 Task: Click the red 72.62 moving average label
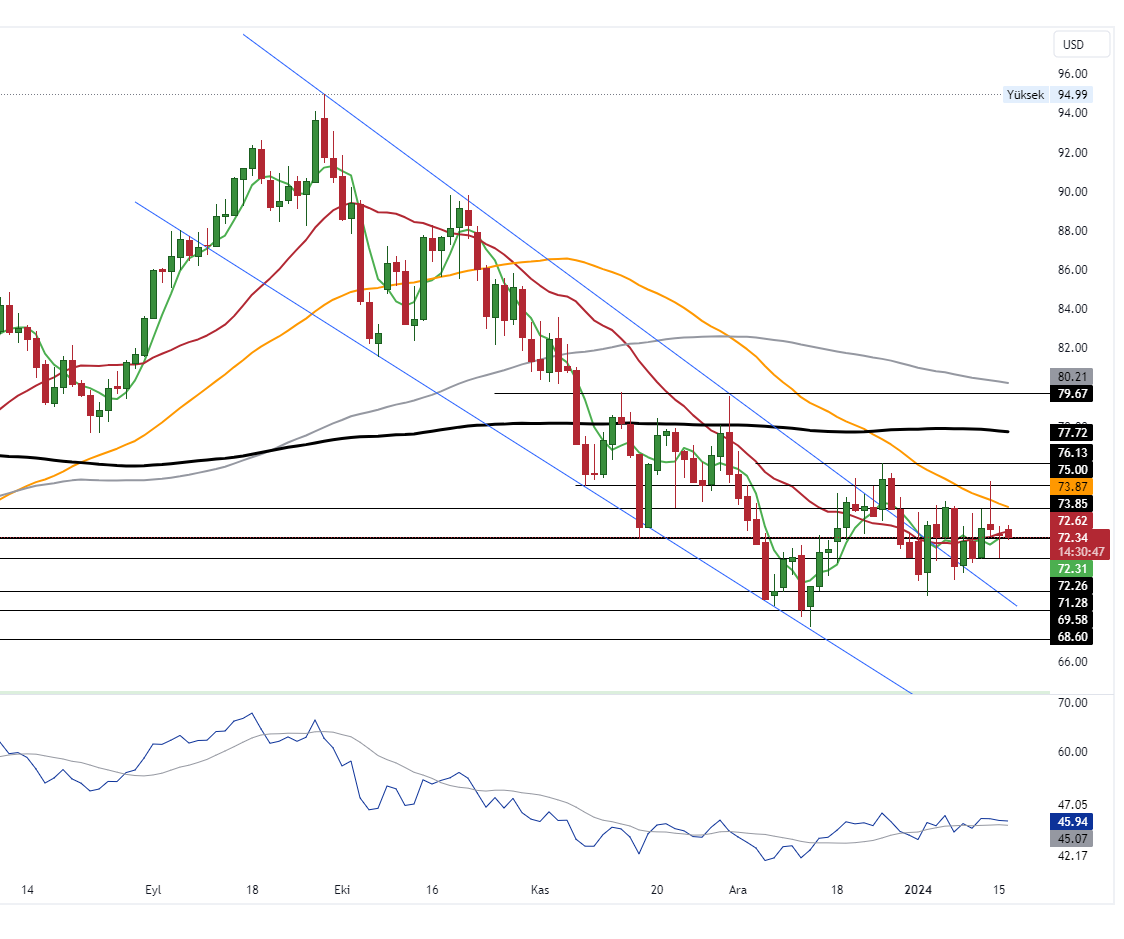click(1071, 521)
